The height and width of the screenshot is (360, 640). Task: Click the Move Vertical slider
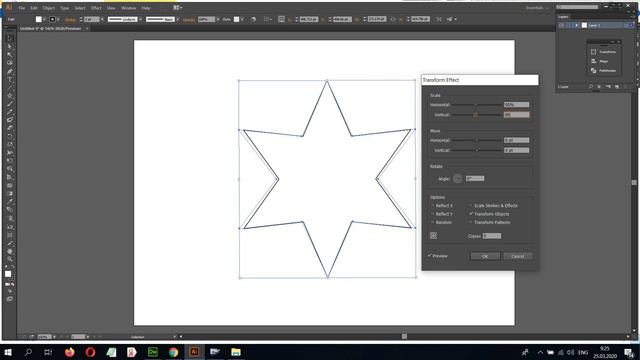tap(476, 151)
